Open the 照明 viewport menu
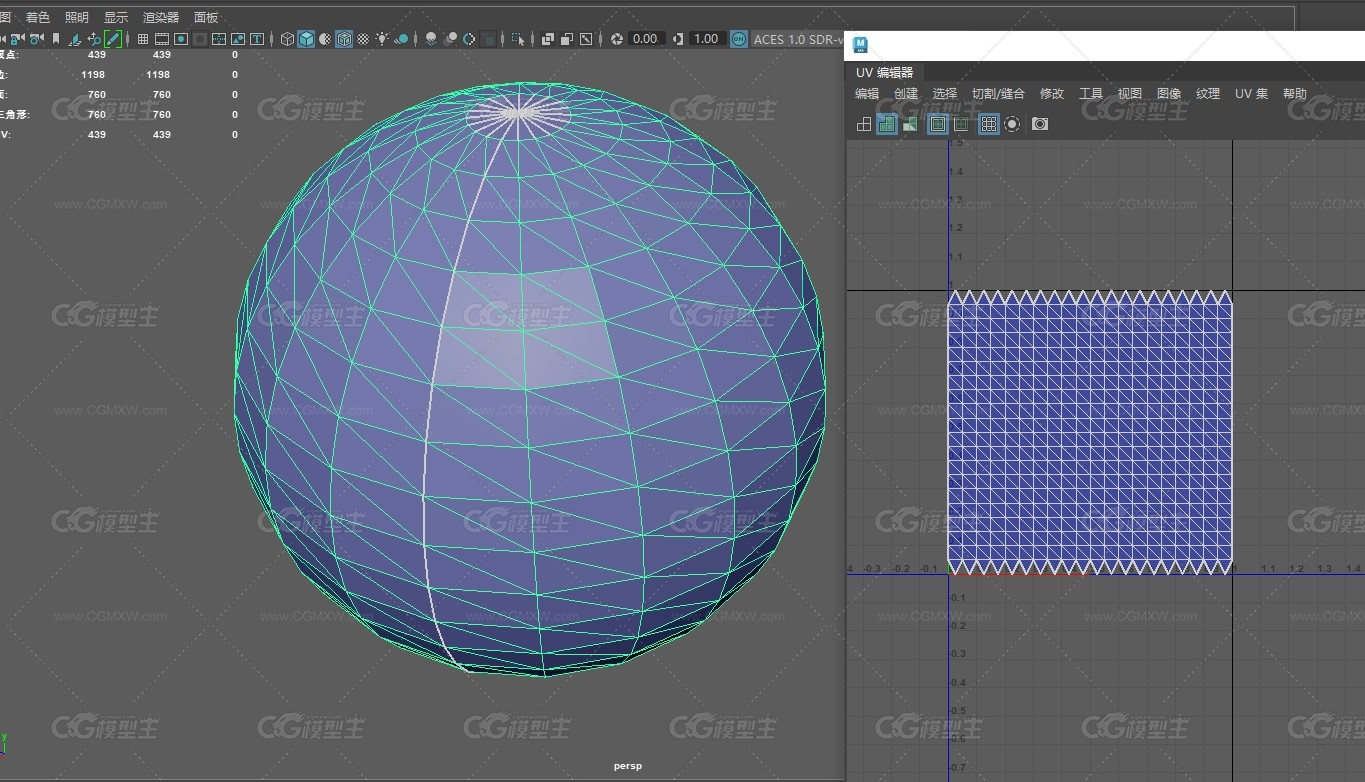 pos(76,17)
